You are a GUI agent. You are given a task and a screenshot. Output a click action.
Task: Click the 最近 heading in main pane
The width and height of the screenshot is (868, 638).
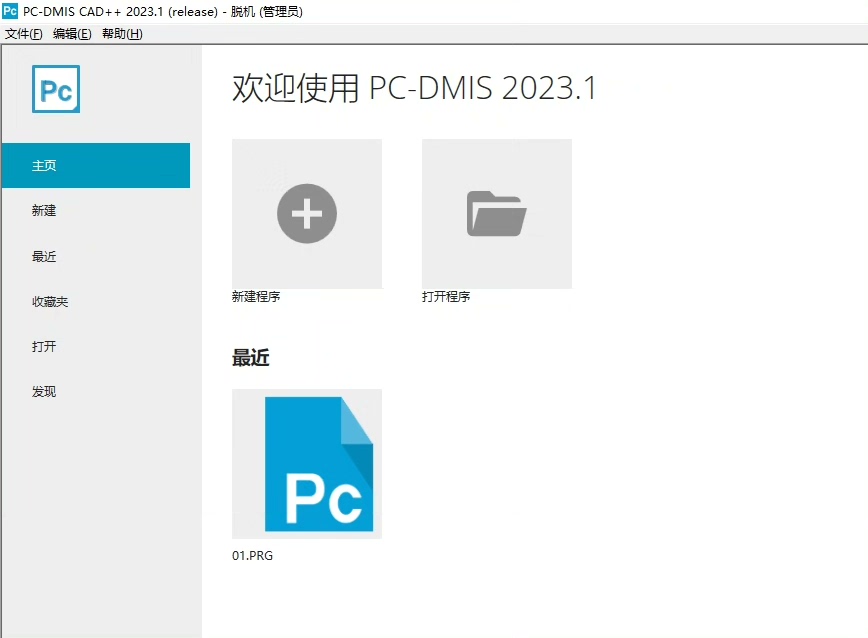tap(250, 357)
